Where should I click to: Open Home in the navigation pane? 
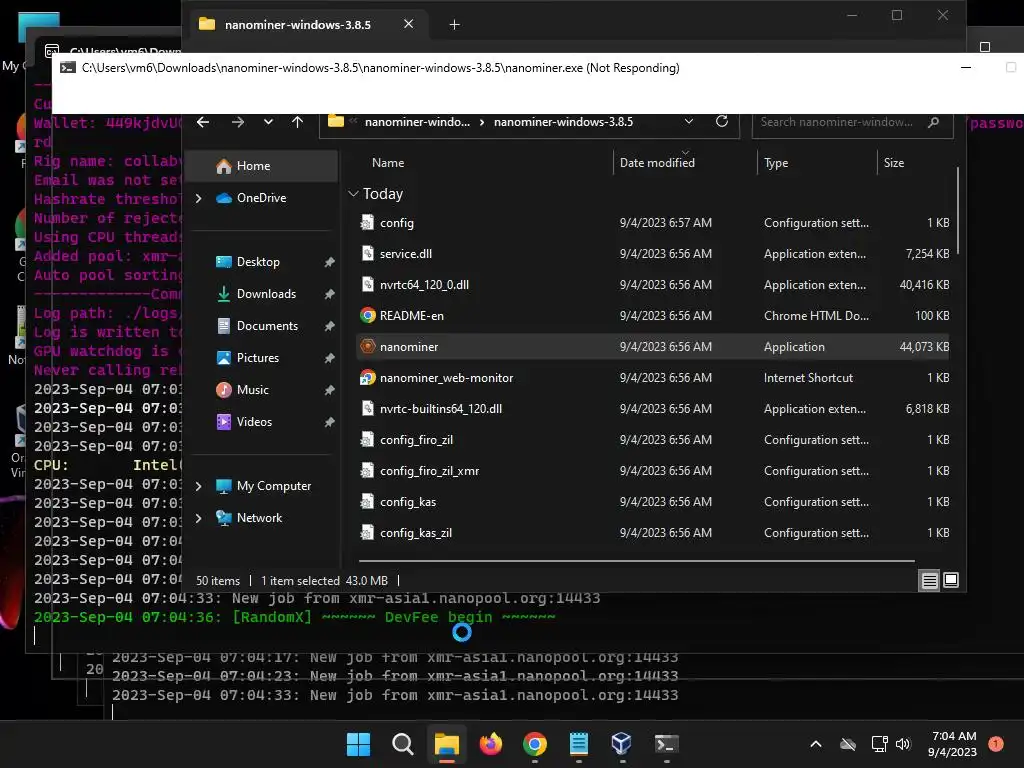coord(261,166)
